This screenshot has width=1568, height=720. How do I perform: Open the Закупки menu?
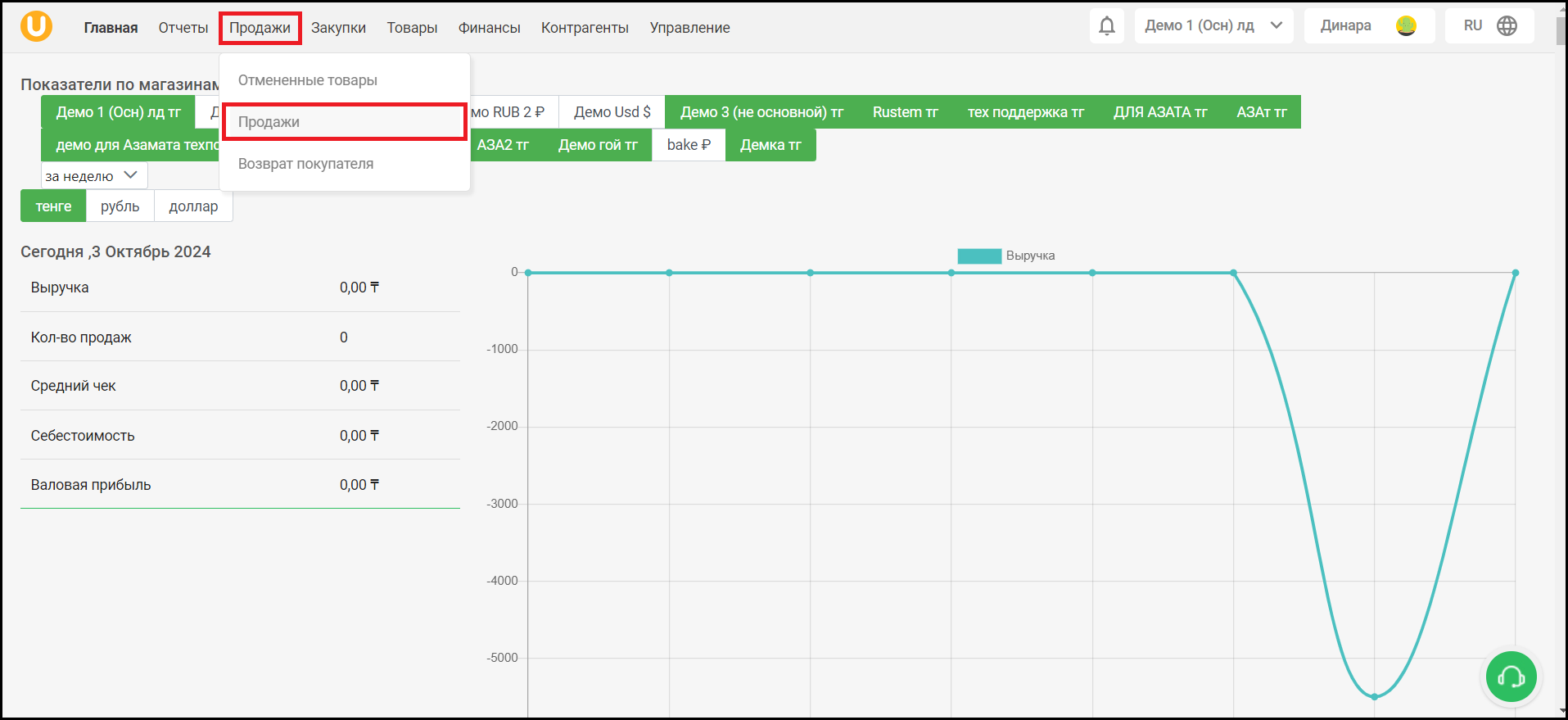[x=338, y=28]
